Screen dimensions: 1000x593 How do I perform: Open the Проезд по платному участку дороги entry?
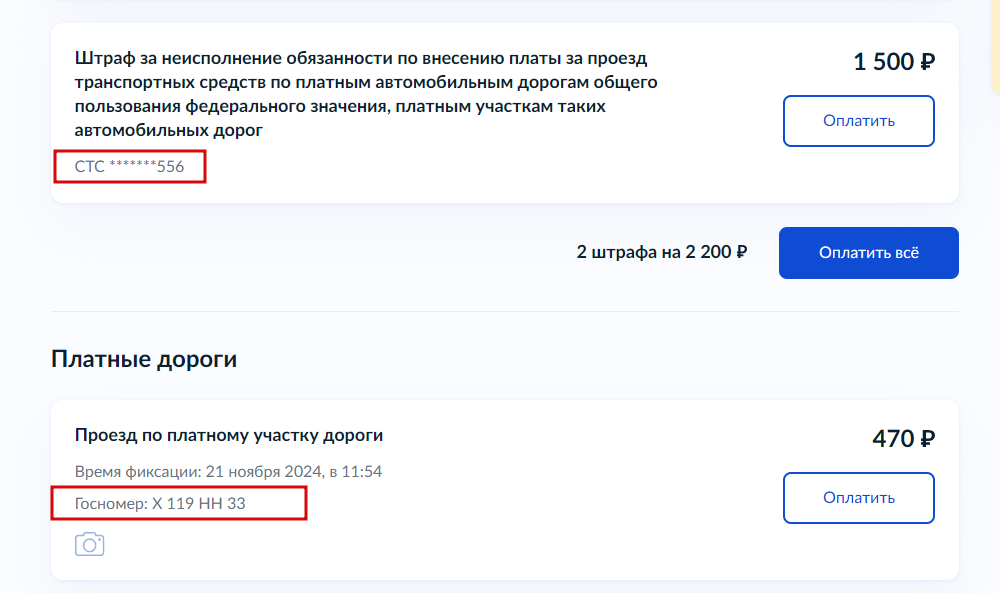tap(229, 435)
